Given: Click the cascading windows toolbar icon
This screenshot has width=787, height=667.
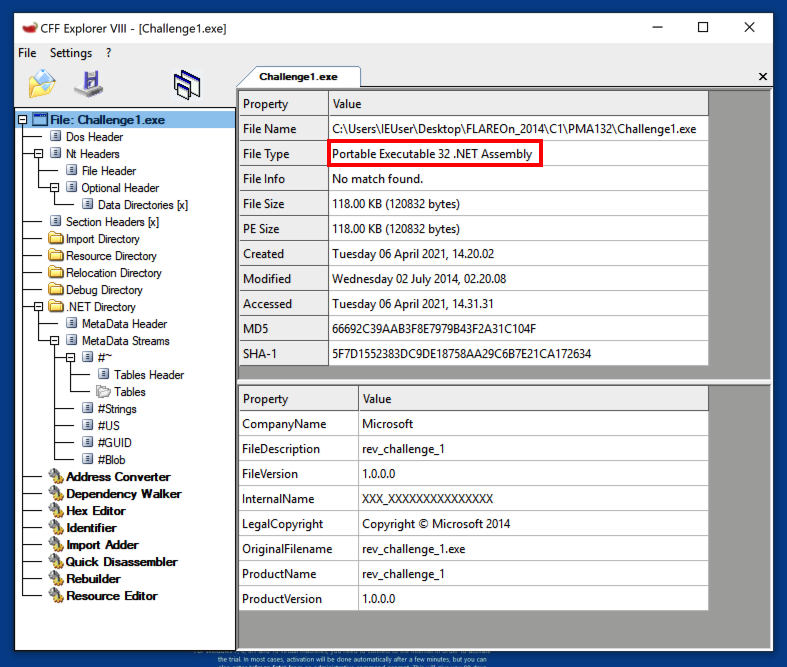Looking at the screenshot, I should coord(187,84).
